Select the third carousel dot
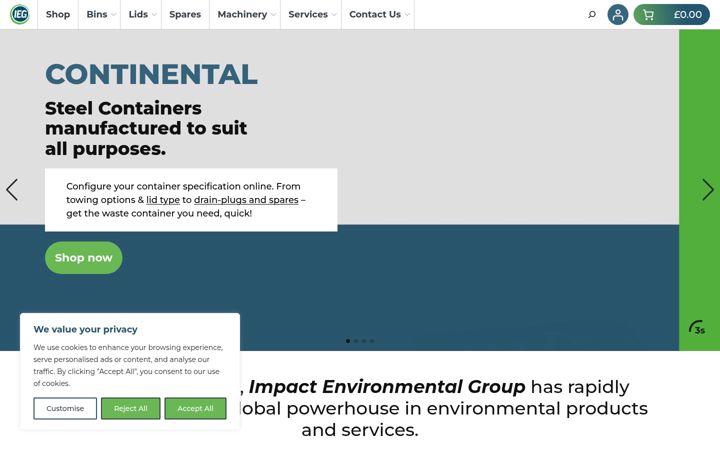Image resolution: width=720 pixels, height=450 pixels. point(364,341)
